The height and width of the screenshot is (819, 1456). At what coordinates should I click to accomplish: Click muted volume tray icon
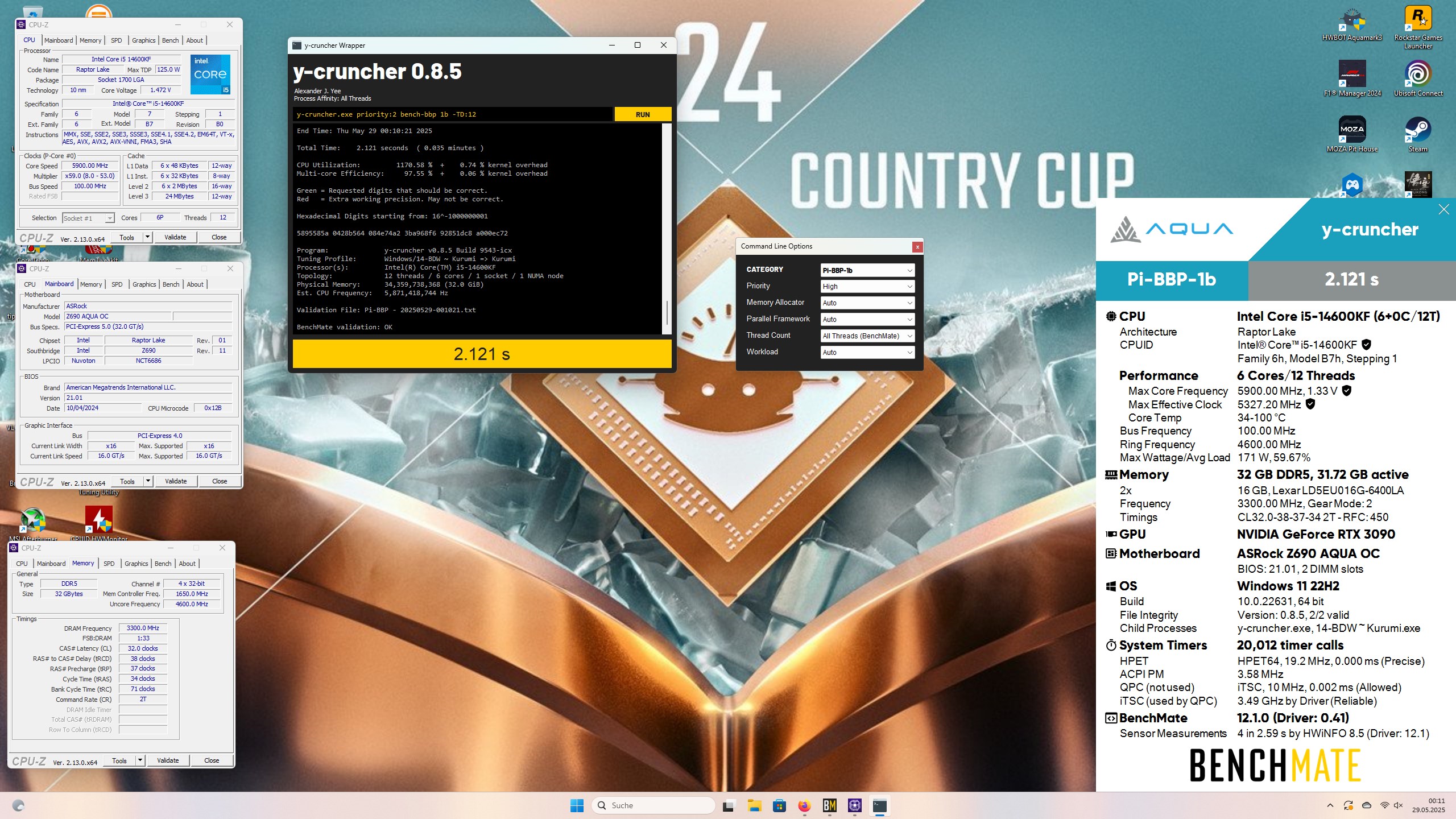coord(1399,805)
